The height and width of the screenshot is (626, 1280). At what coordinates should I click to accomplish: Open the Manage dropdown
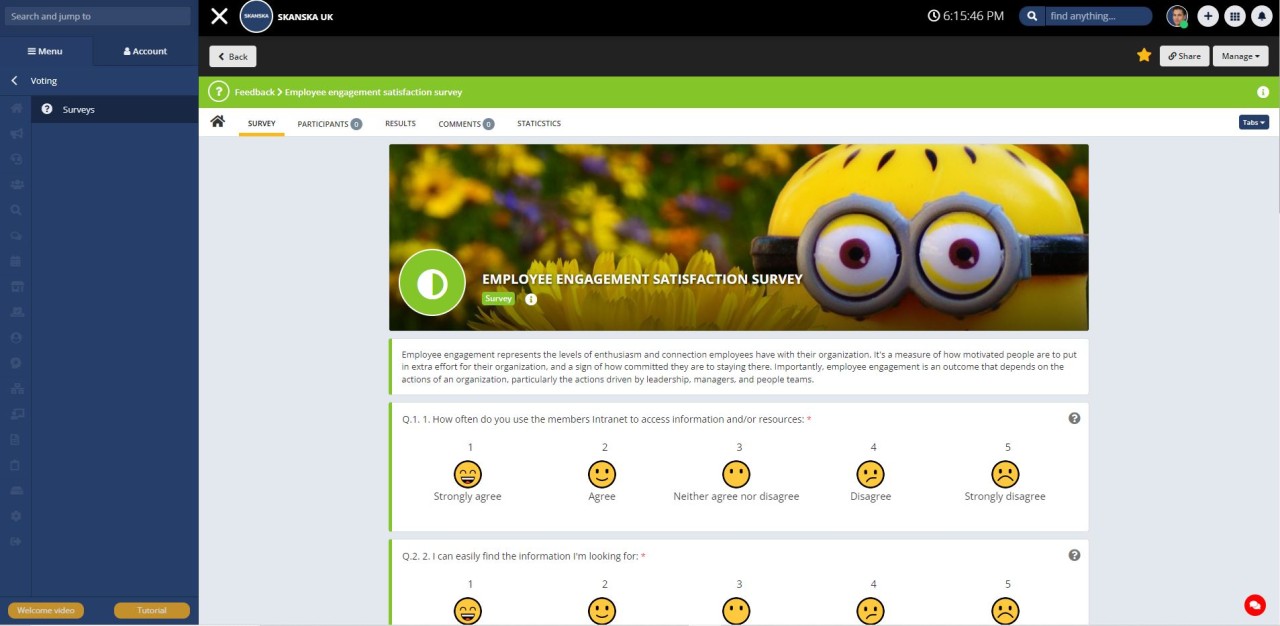click(x=1240, y=56)
